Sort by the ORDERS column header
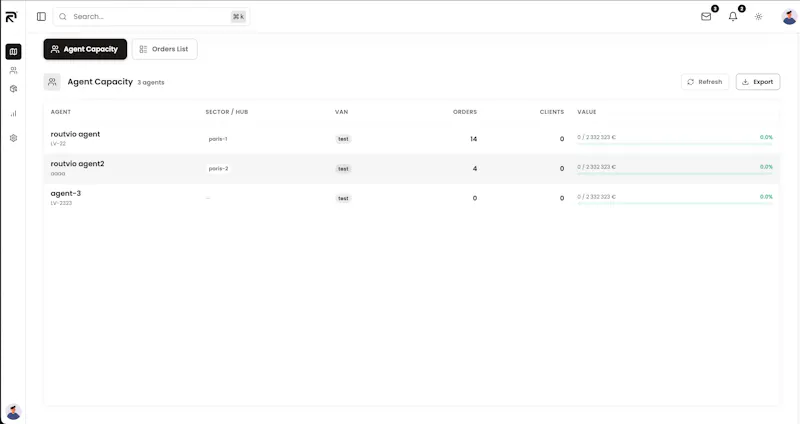800x424 pixels. [x=465, y=112]
